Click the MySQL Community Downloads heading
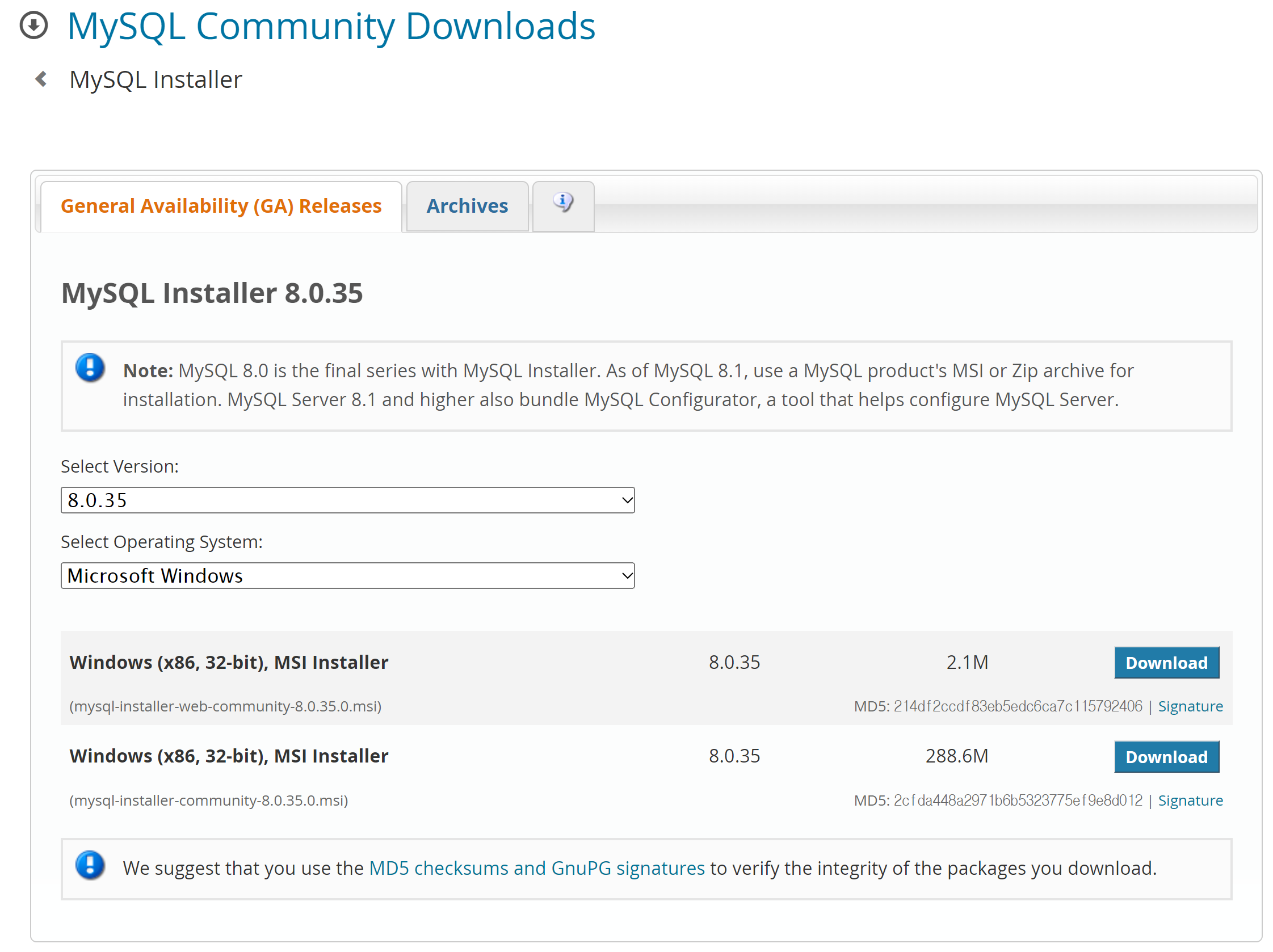Image resolution: width=1273 pixels, height=952 pixels. tap(331, 27)
